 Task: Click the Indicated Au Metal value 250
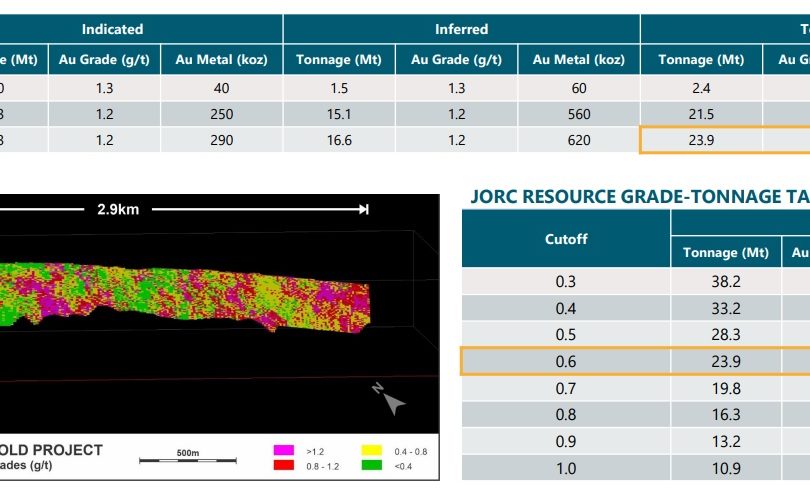point(222,114)
